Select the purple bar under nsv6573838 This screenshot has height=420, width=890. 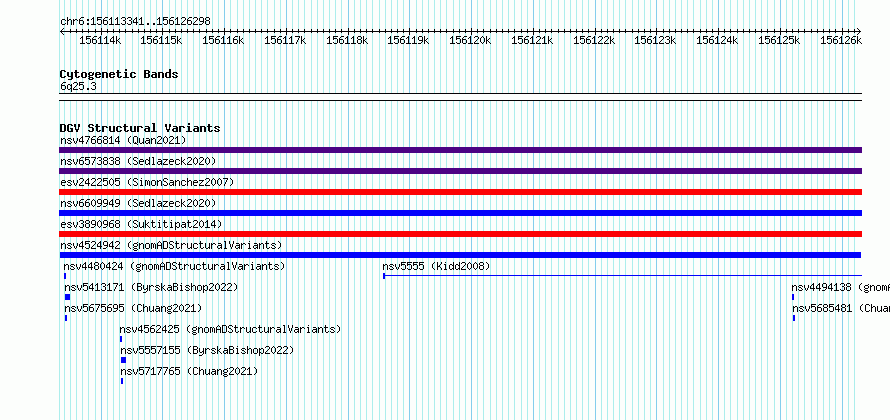pyautogui.click(x=460, y=171)
